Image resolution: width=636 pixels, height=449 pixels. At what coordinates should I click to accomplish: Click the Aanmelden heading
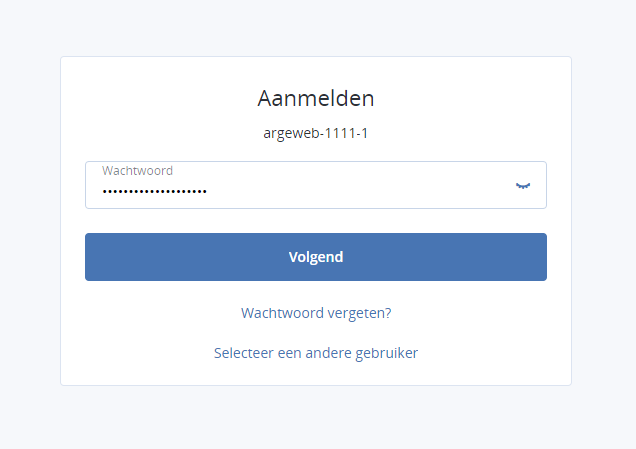point(316,98)
